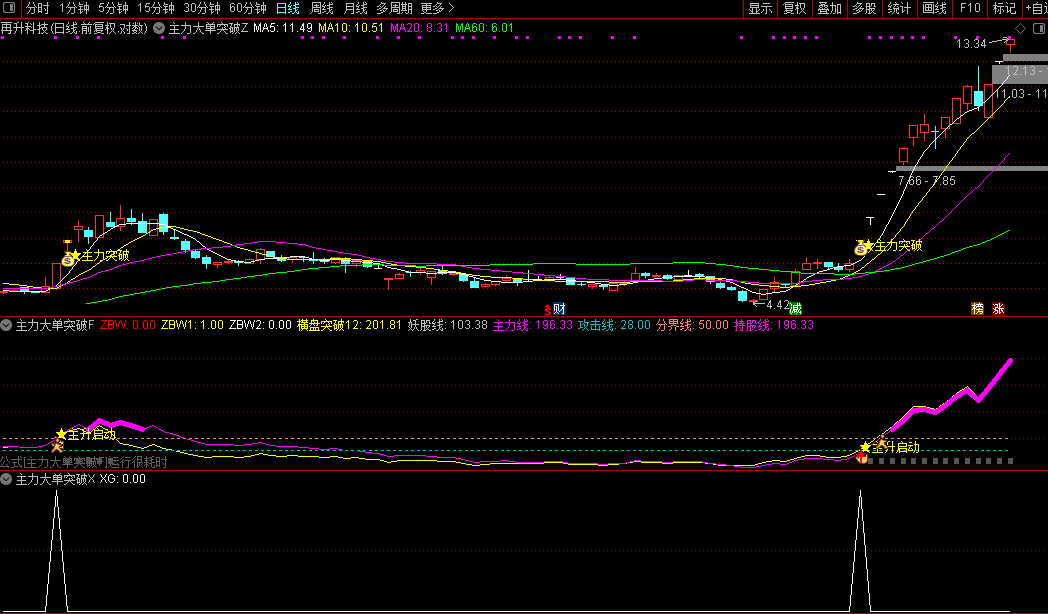This screenshot has height=614, width=1048.
Task: Open the 复权 adjustment menu
Action: pos(795,8)
